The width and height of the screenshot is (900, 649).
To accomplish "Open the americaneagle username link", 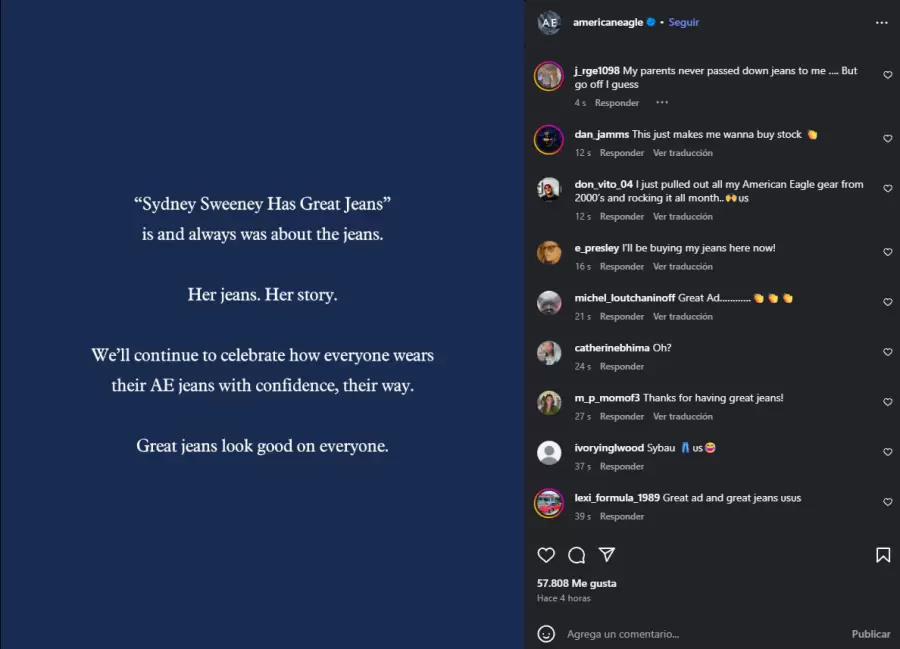I will [x=607, y=22].
